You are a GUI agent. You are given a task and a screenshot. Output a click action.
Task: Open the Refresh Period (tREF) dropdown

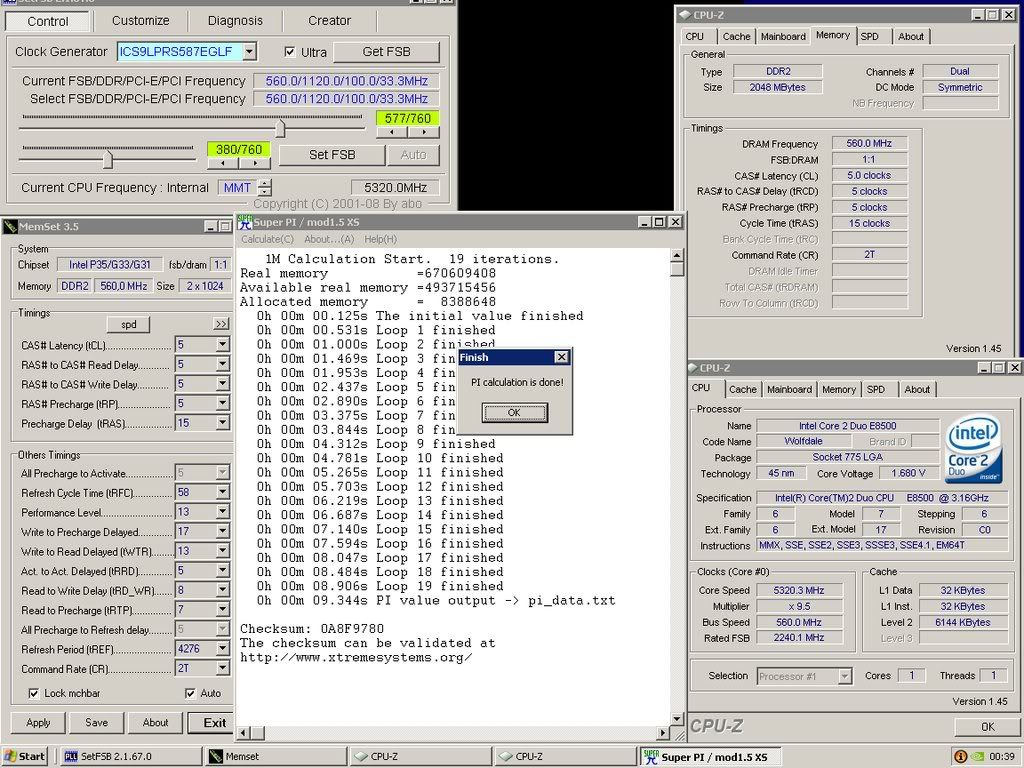pos(223,648)
